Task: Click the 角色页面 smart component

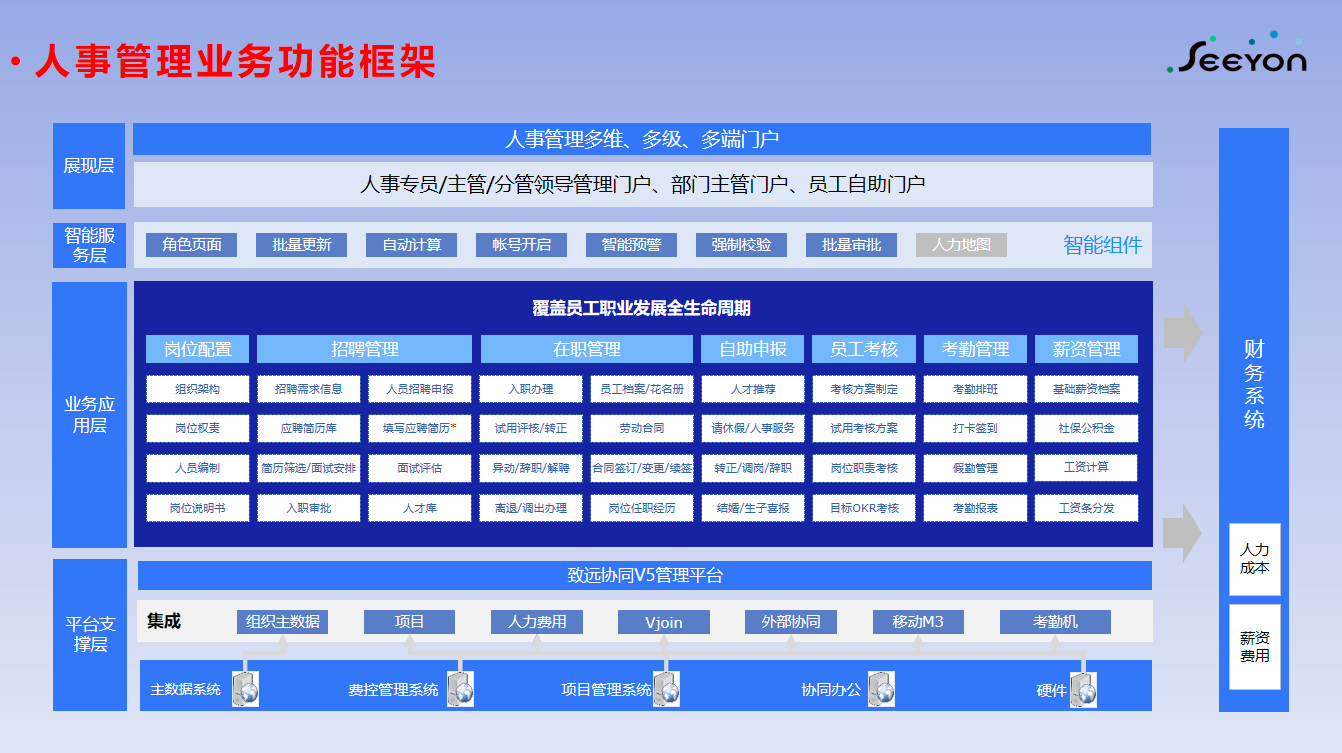Action: click(191, 245)
